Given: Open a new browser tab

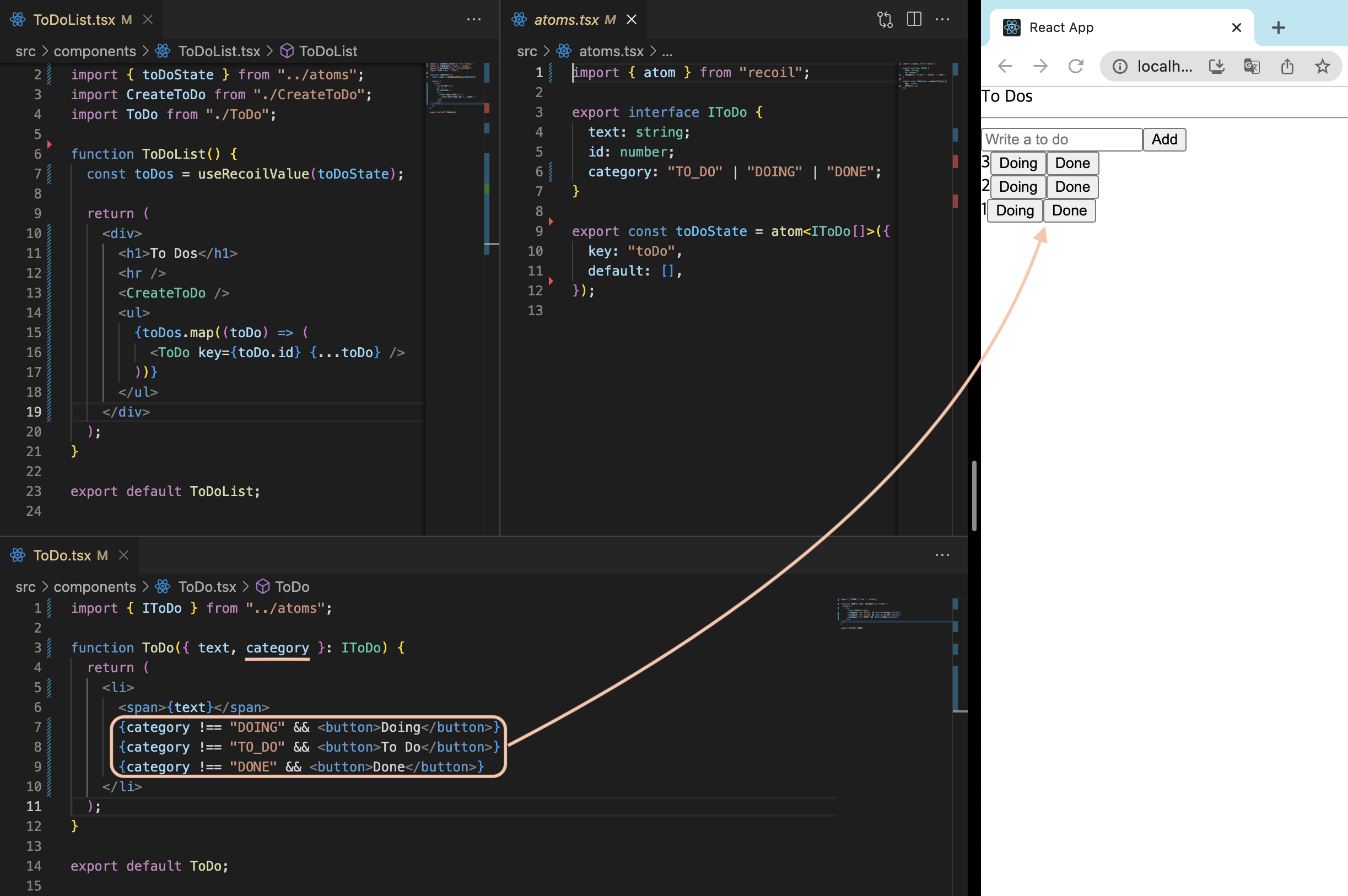Looking at the screenshot, I should click(x=1279, y=28).
